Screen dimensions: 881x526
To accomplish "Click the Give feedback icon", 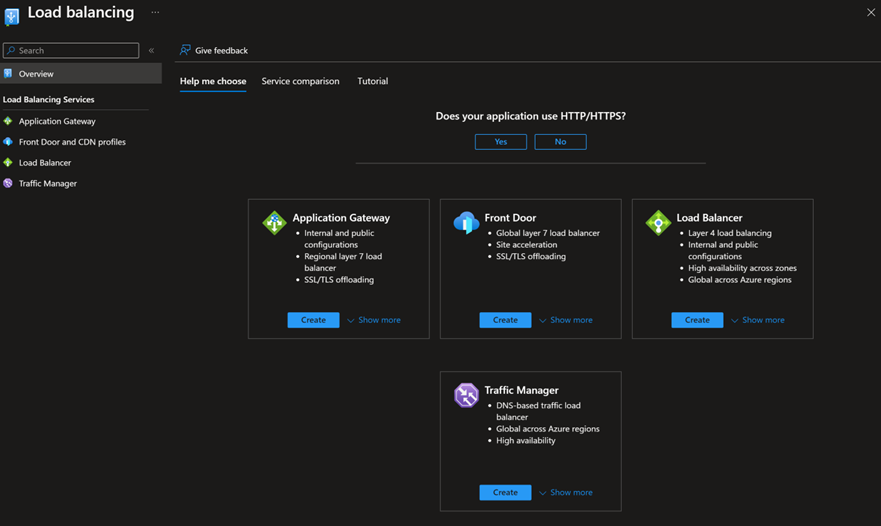I will click(x=185, y=50).
